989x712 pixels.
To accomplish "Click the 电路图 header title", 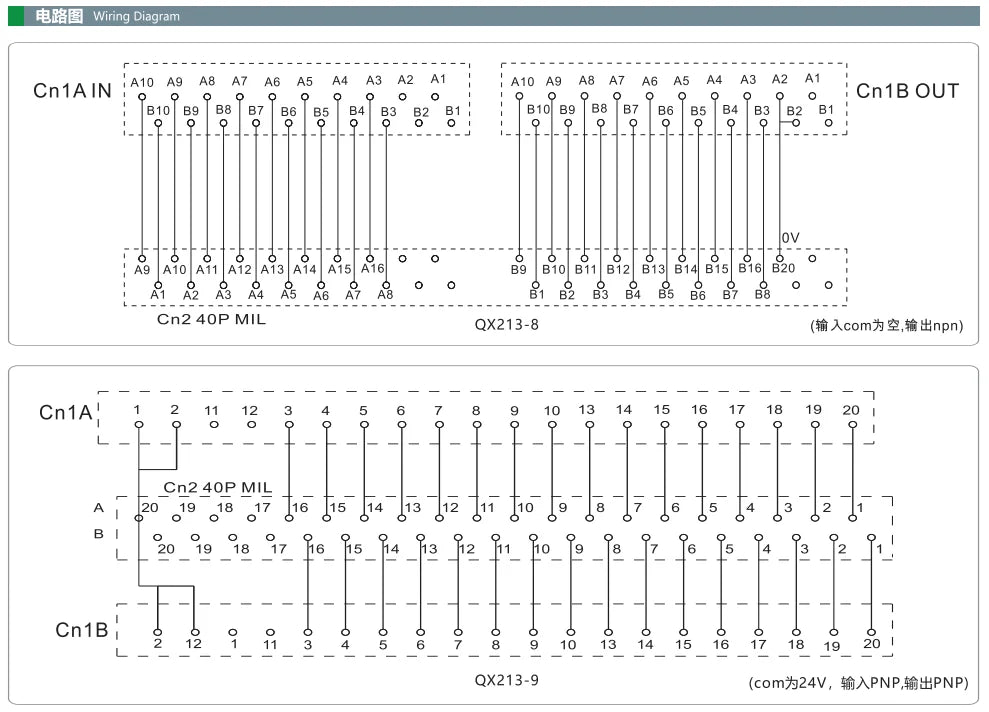I will point(59,16).
